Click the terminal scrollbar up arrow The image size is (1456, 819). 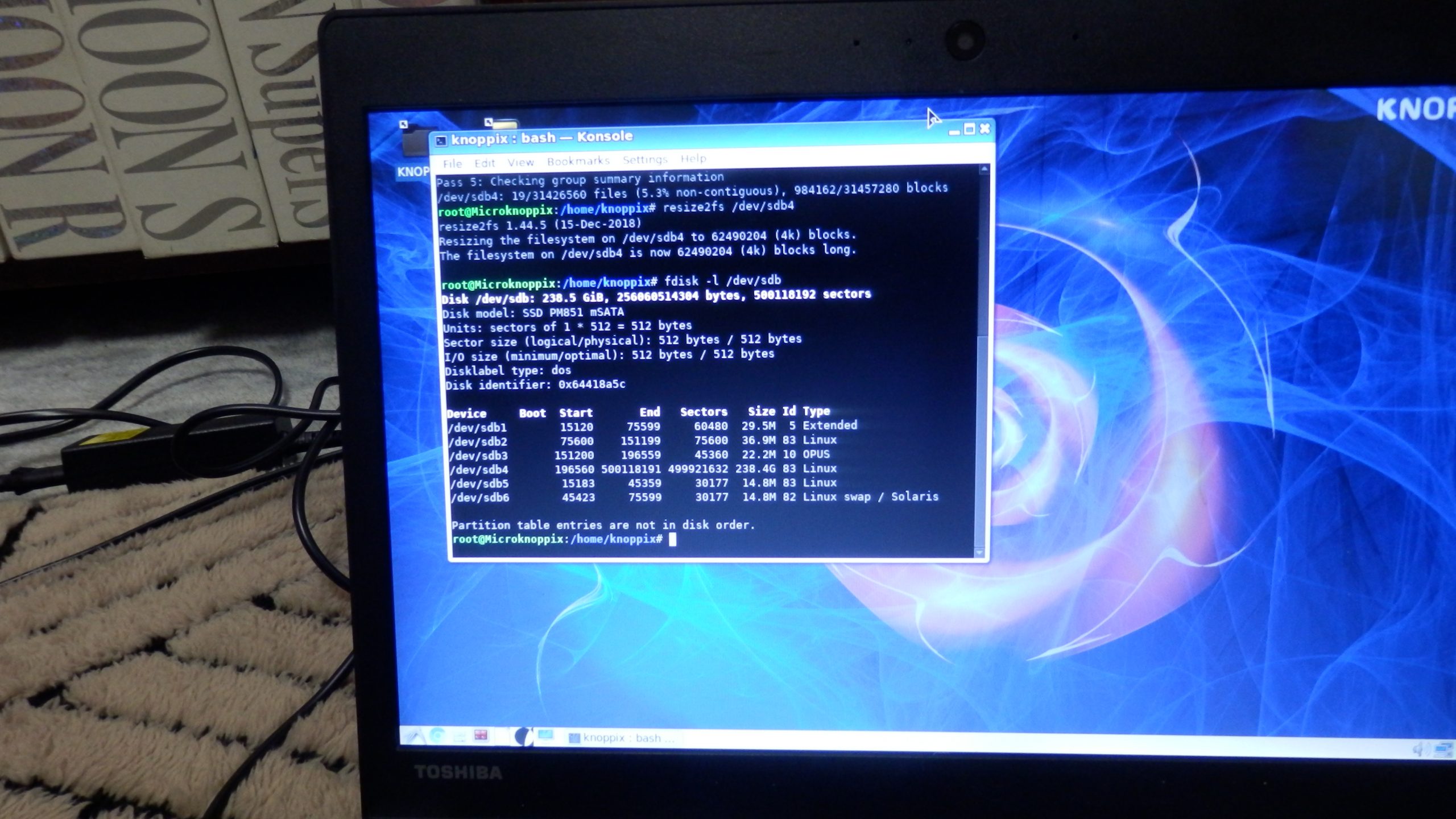coord(985,169)
